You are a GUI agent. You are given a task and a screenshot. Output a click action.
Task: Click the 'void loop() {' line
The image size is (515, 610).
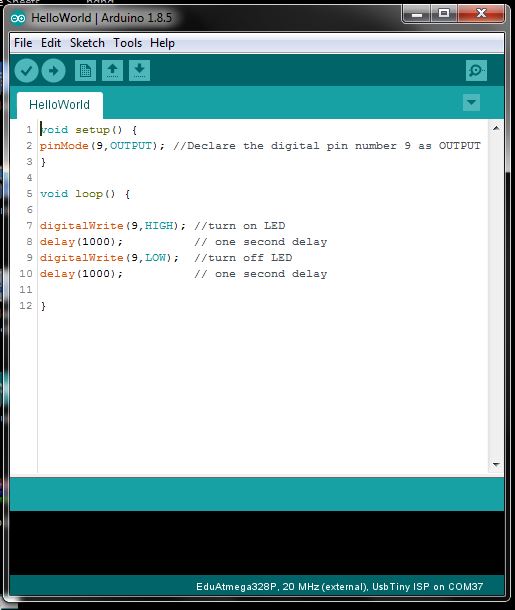pyautogui.click(x=85, y=194)
